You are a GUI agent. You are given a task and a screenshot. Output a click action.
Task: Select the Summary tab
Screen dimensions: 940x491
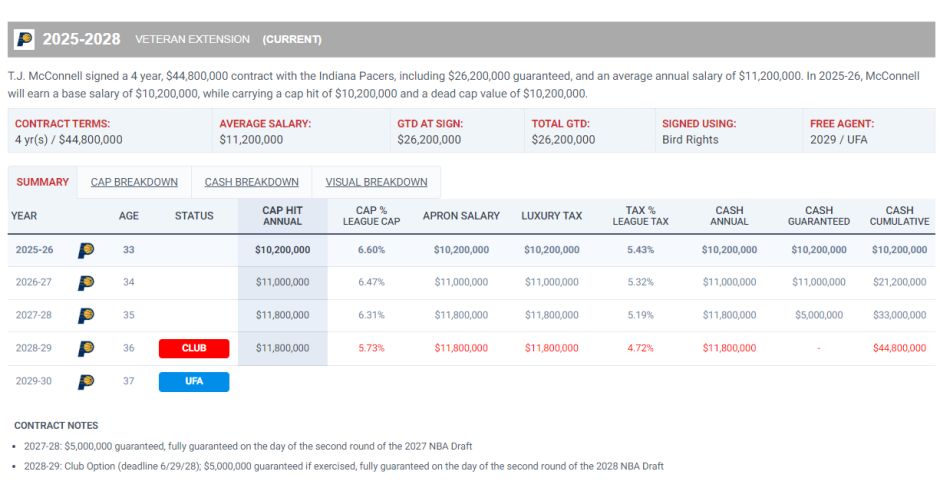pos(43,182)
